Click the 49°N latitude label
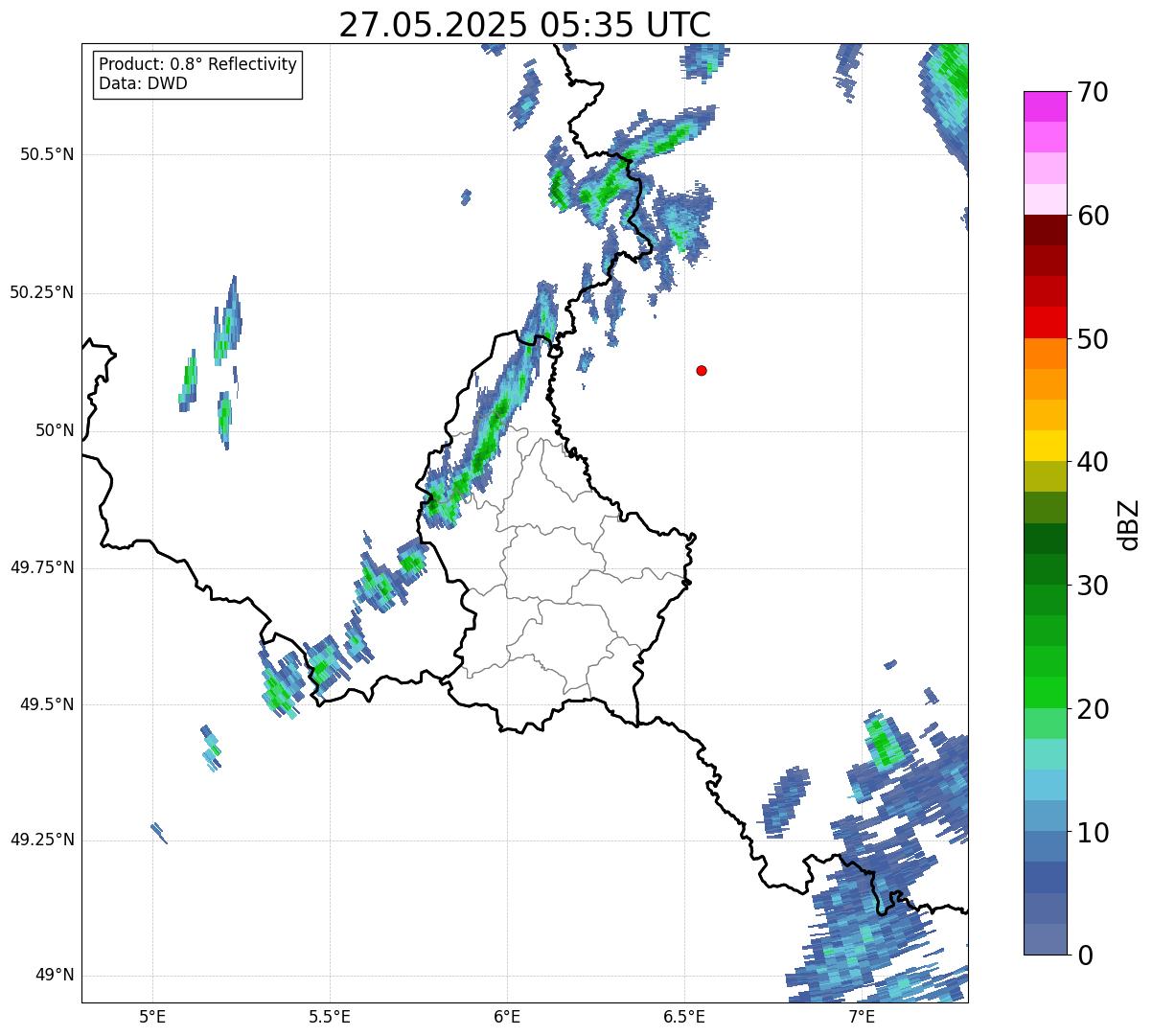The image size is (1152, 1036). click(55, 976)
